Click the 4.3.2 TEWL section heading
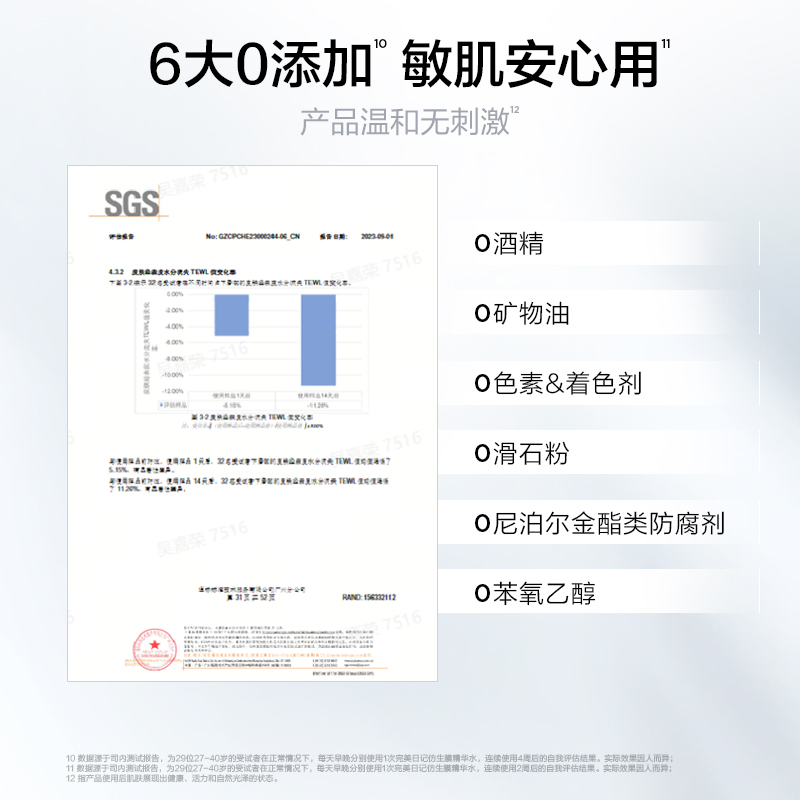The height and width of the screenshot is (800, 800). [177, 271]
